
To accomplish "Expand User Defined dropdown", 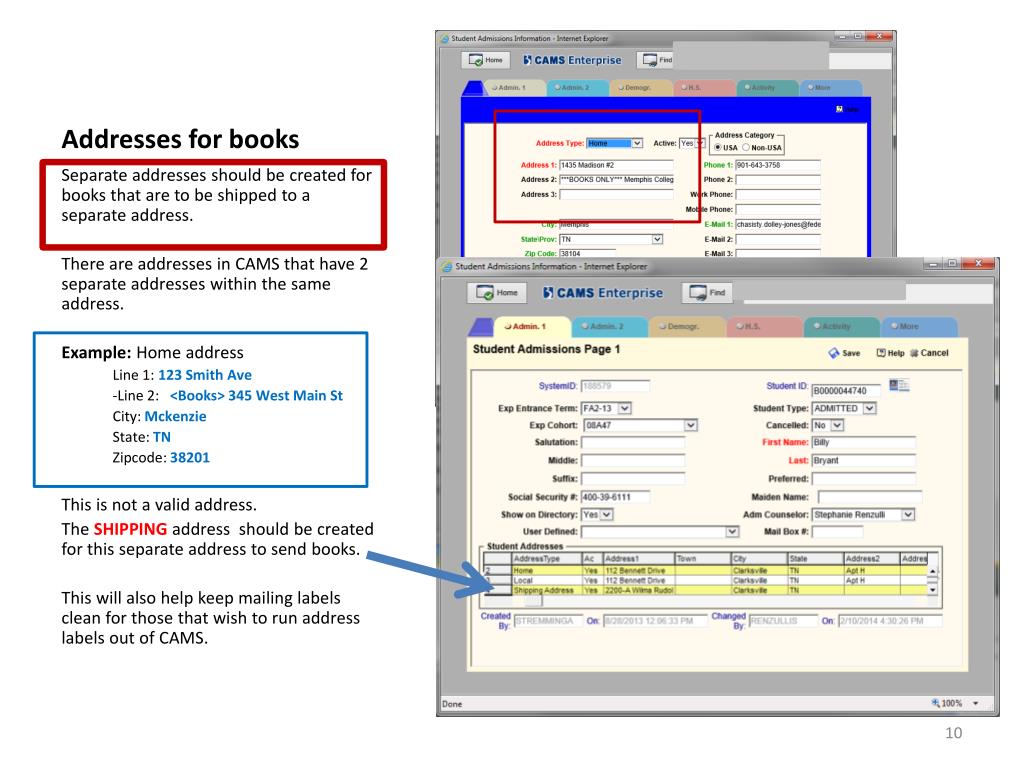I will [x=732, y=532].
